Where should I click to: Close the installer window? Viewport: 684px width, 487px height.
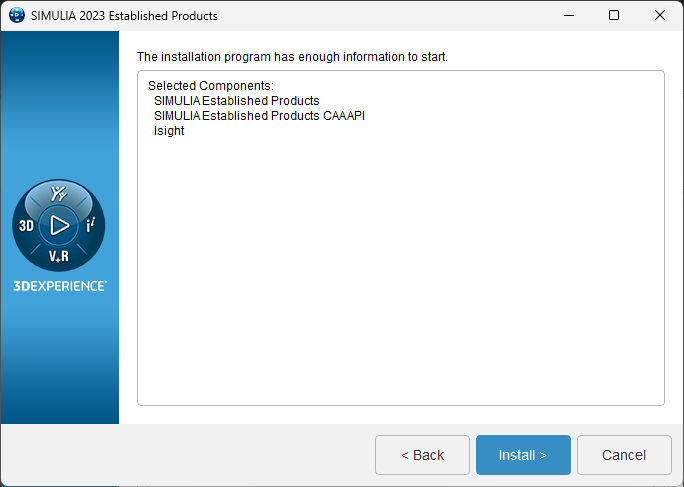(x=660, y=16)
